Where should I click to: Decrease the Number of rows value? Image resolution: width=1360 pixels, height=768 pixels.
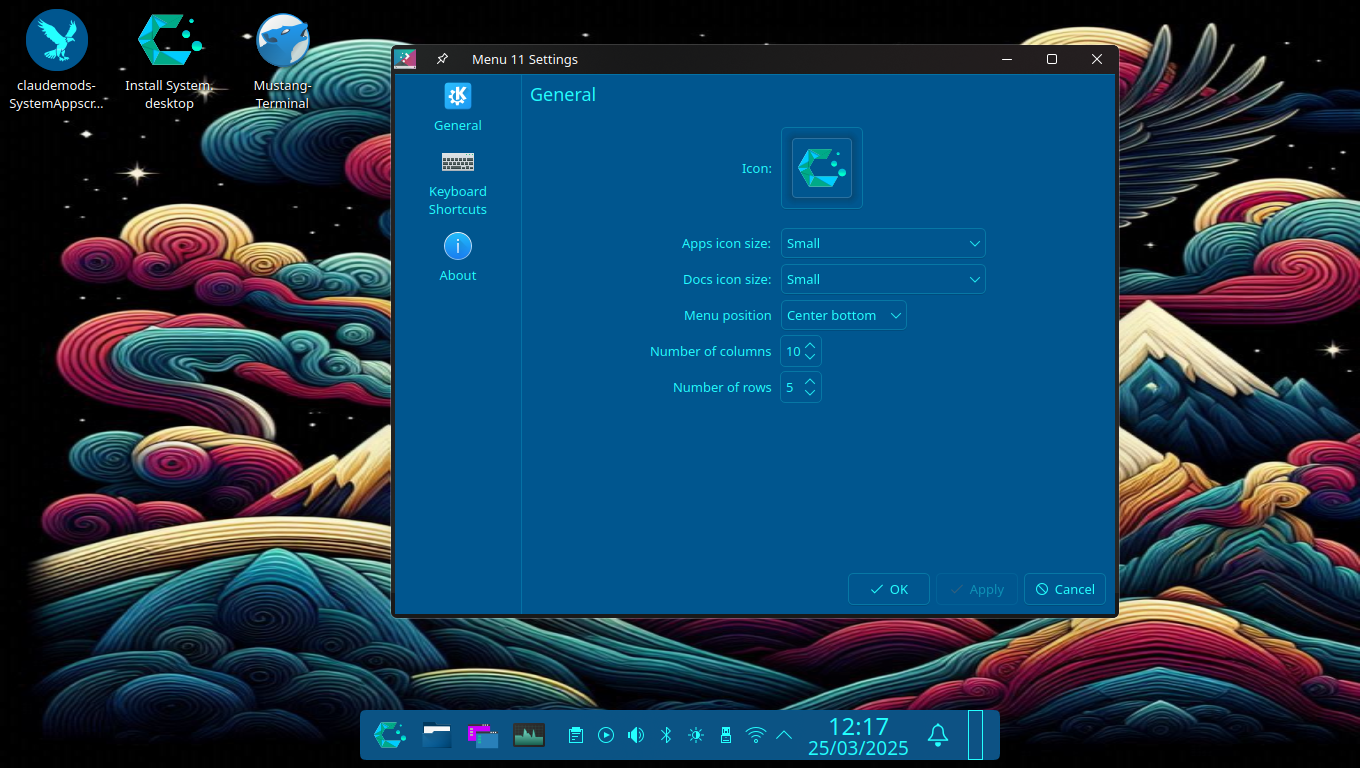[810, 394]
